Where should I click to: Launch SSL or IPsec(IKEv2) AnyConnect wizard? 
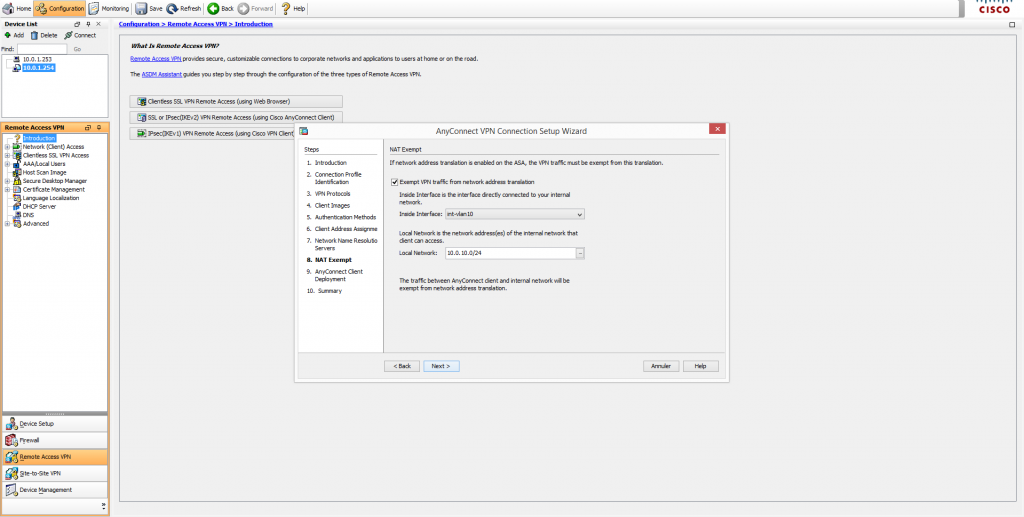coord(236,118)
